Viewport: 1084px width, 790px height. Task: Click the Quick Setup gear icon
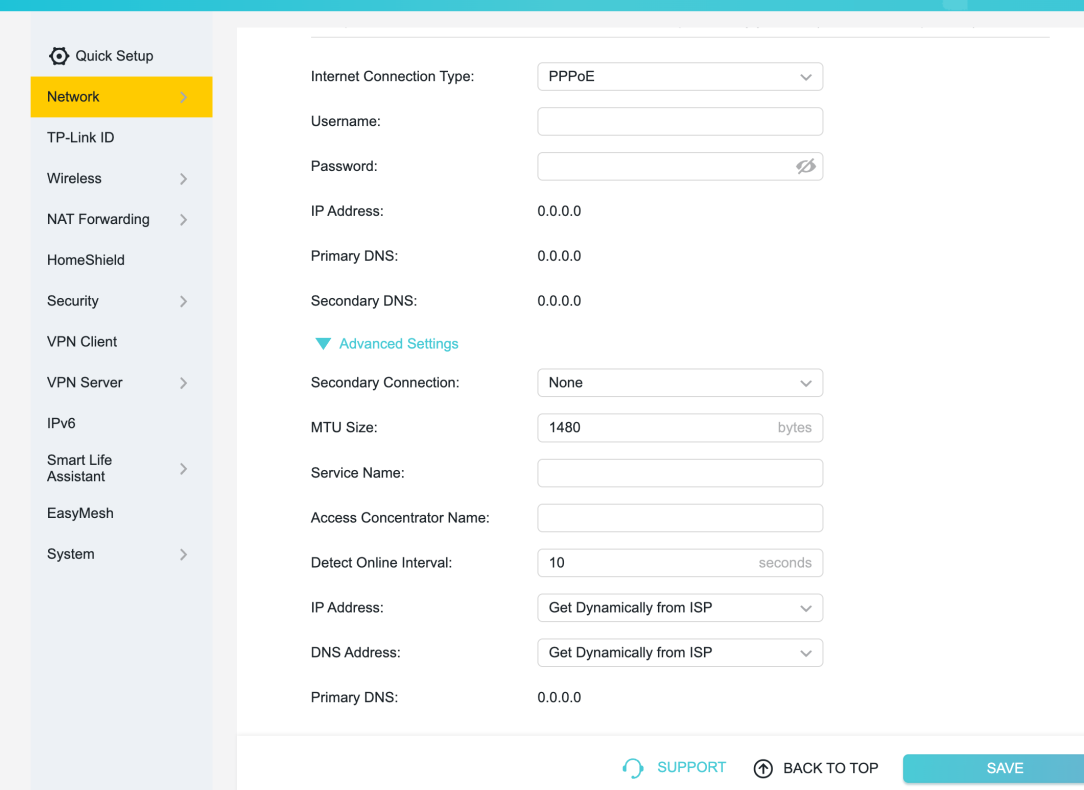point(59,56)
